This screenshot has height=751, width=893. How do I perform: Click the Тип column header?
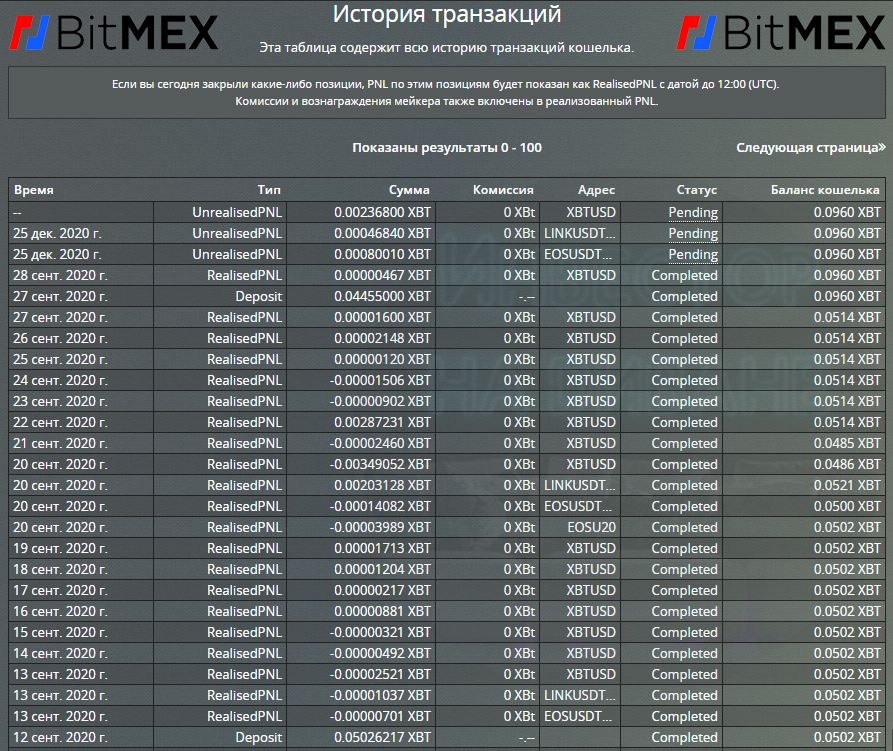269,190
